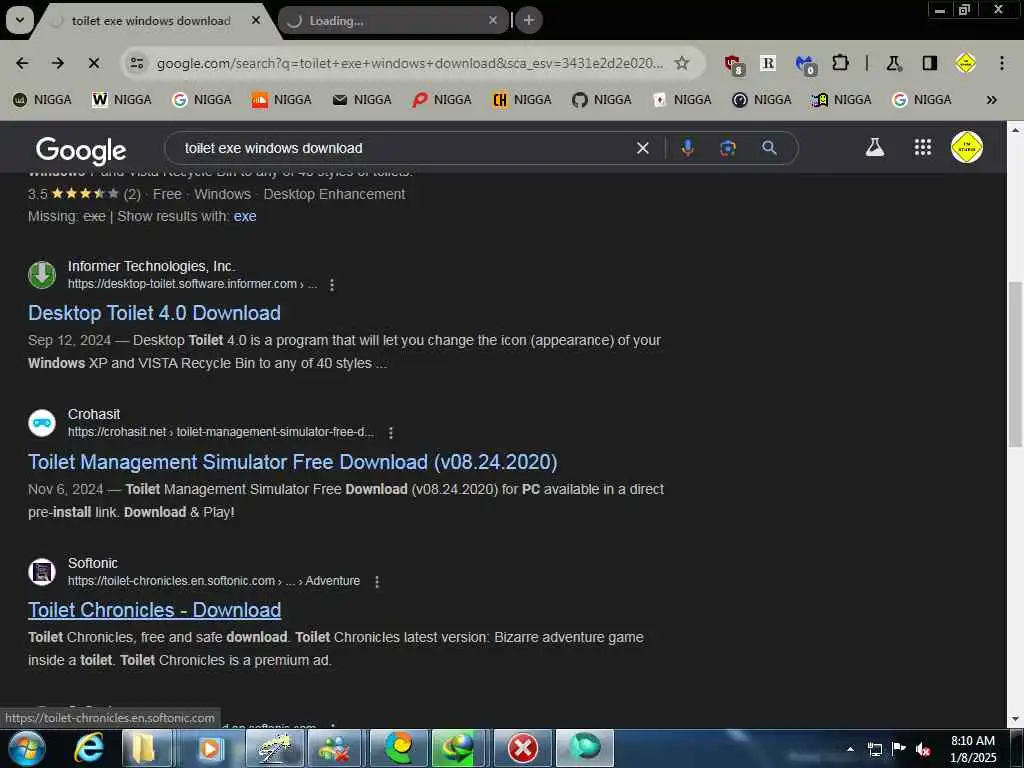Click the Google search query field
The width and height of the screenshot is (1024, 768).
[404, 148]
